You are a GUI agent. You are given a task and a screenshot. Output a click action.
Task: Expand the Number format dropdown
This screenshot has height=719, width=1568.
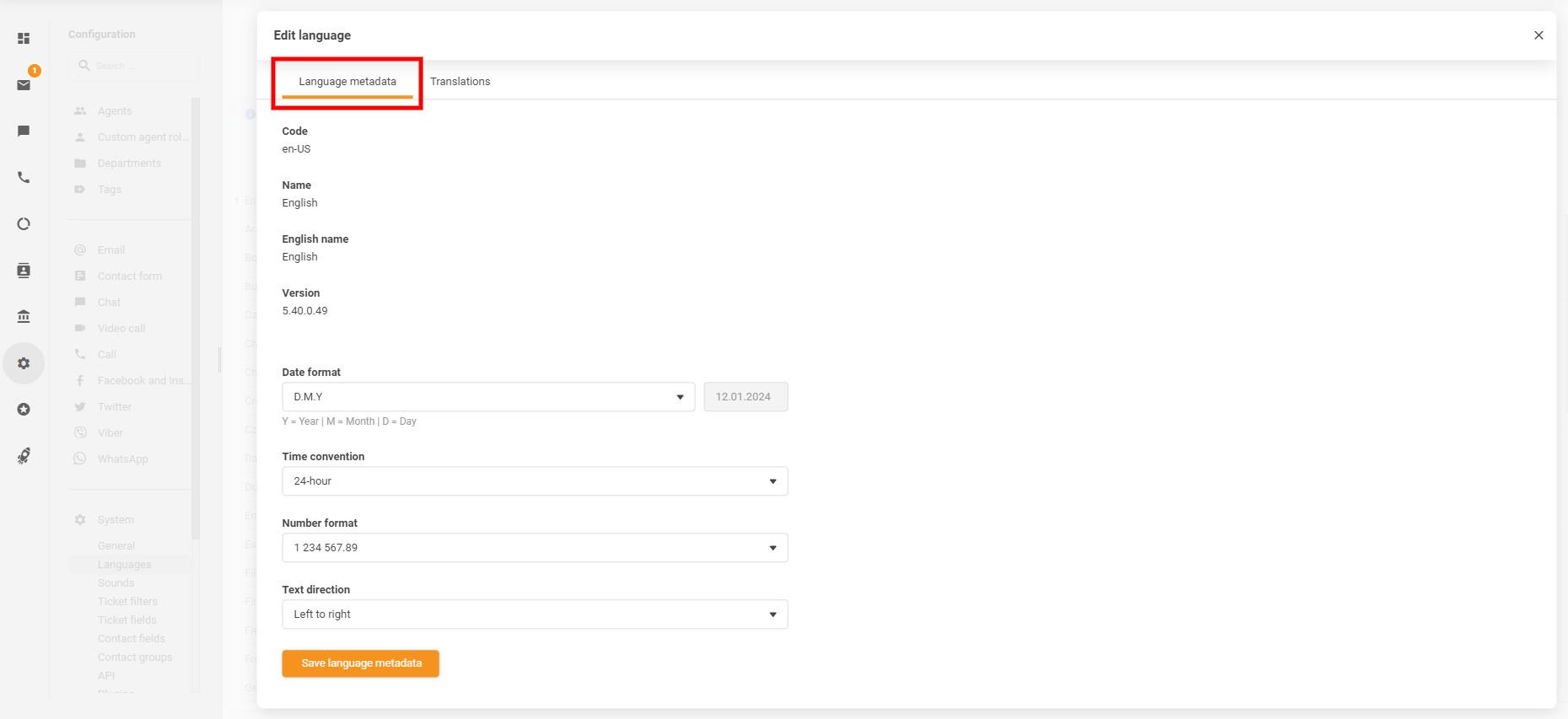[x=534, y=548]
